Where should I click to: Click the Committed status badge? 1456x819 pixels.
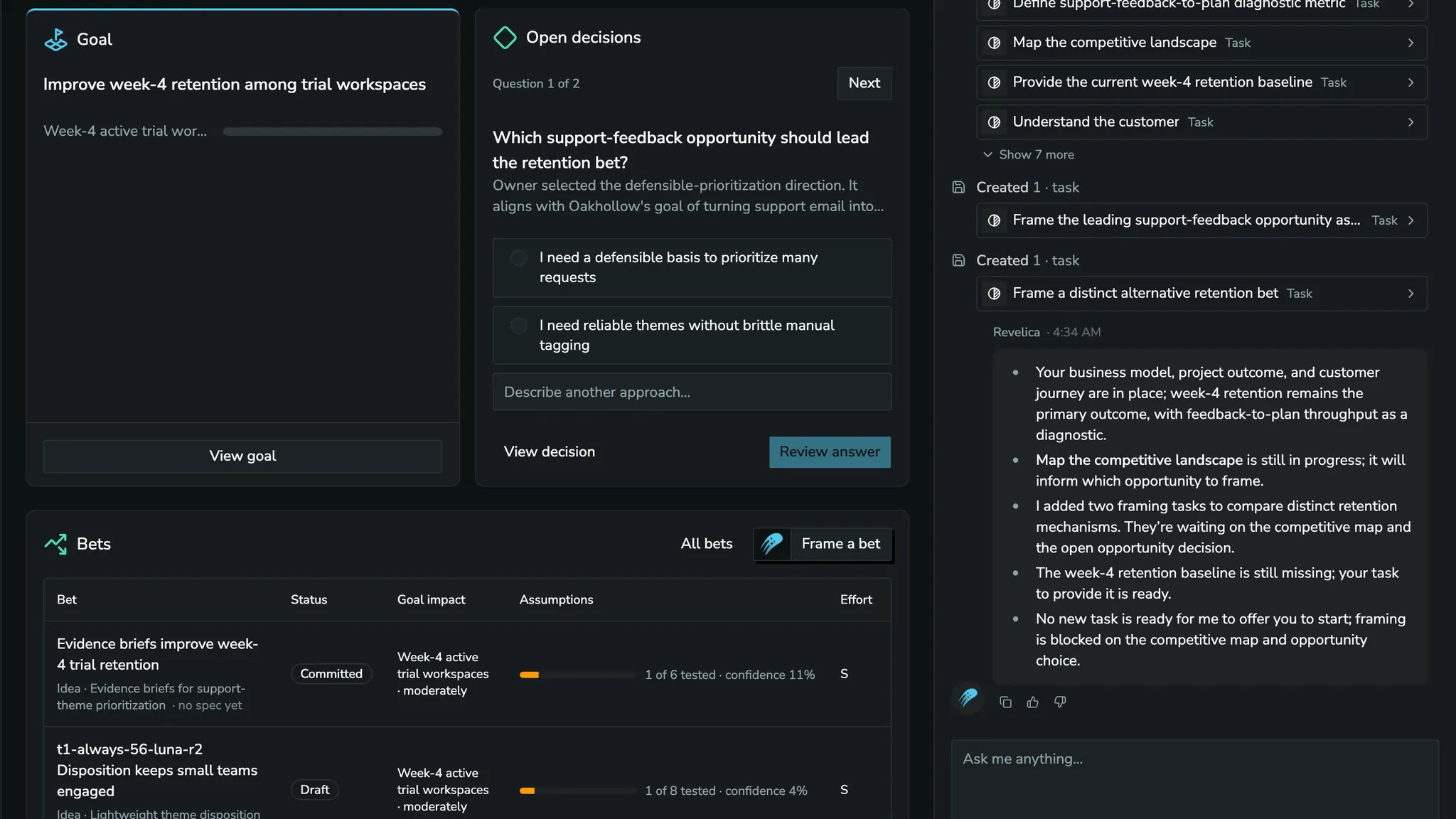click(331, 674)
